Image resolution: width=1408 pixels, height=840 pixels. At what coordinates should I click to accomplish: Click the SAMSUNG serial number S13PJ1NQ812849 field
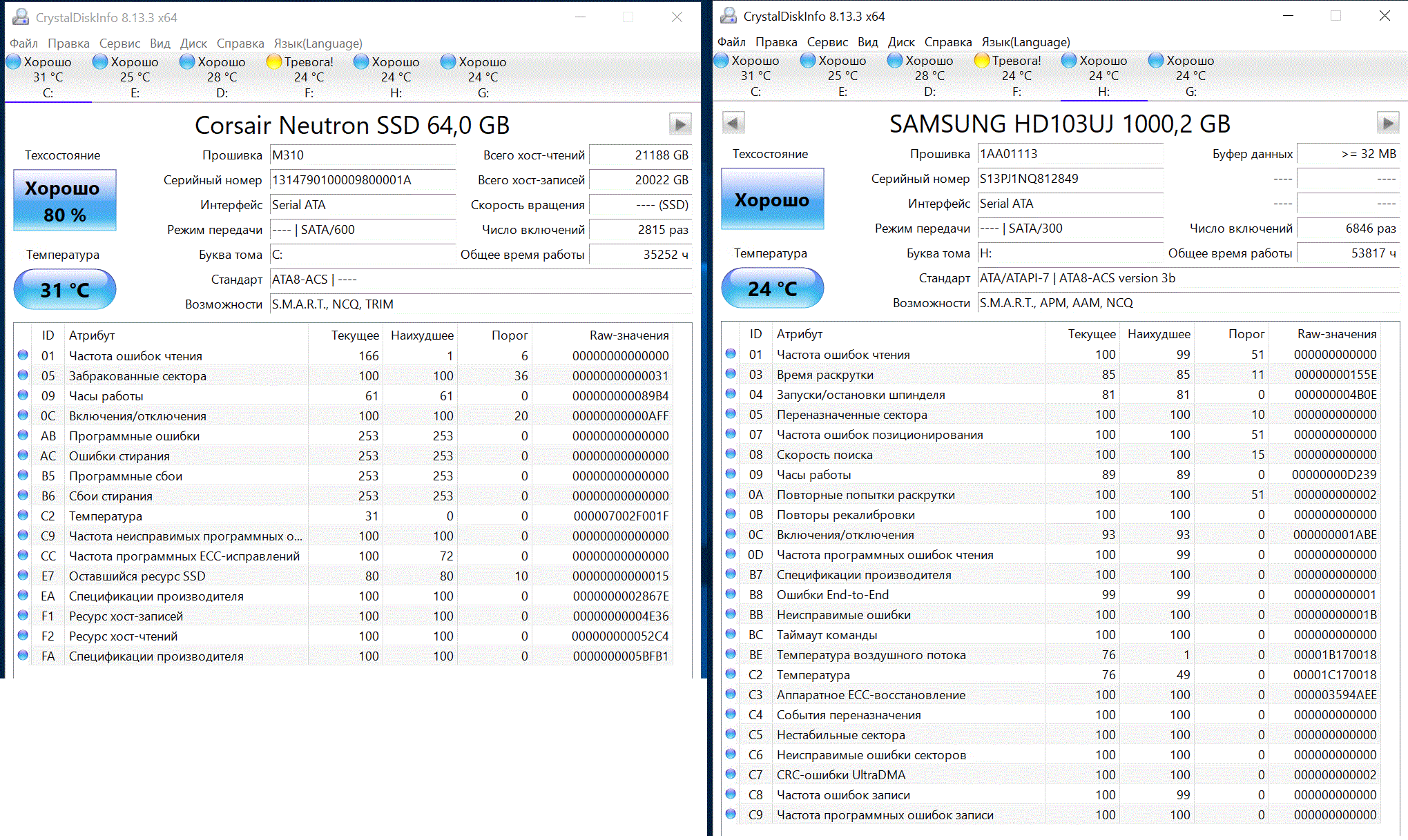[1070, 179]
